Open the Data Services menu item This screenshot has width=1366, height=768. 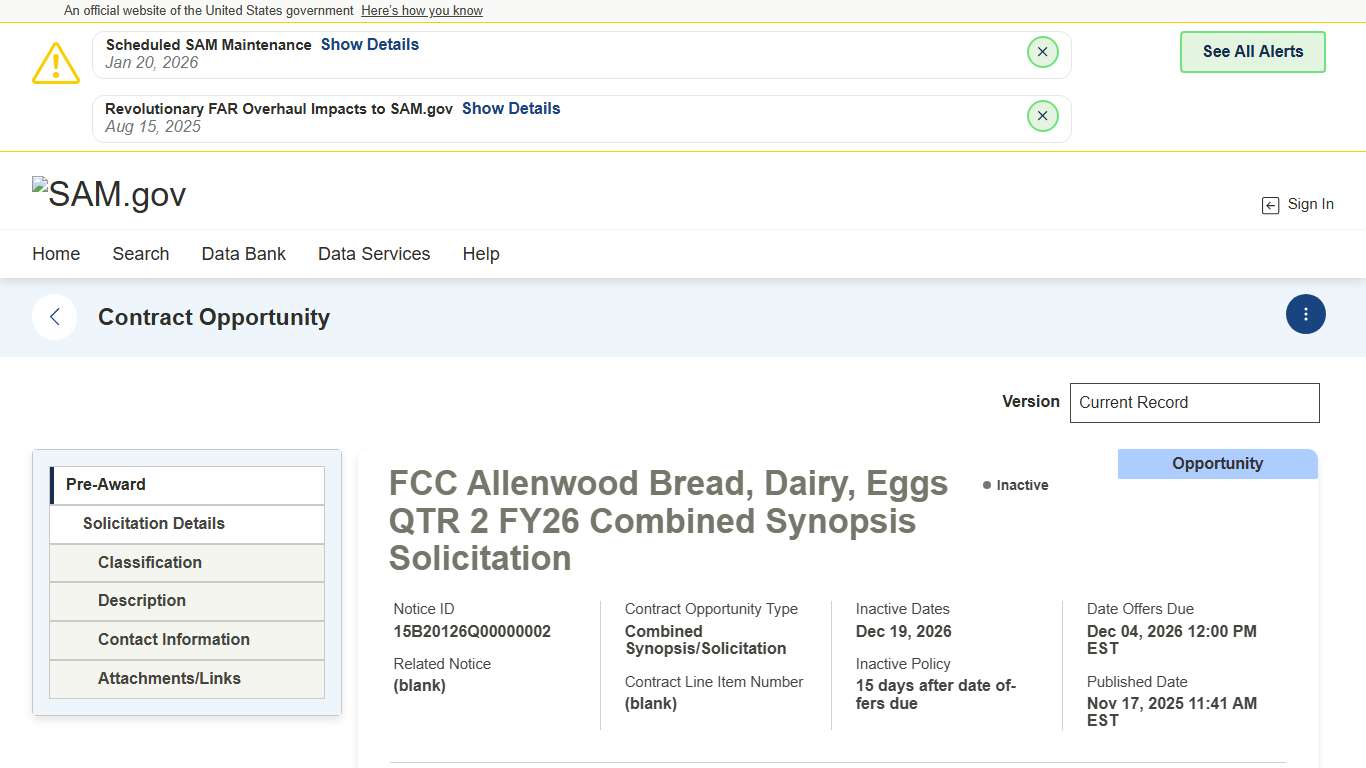tap(373, 254)
